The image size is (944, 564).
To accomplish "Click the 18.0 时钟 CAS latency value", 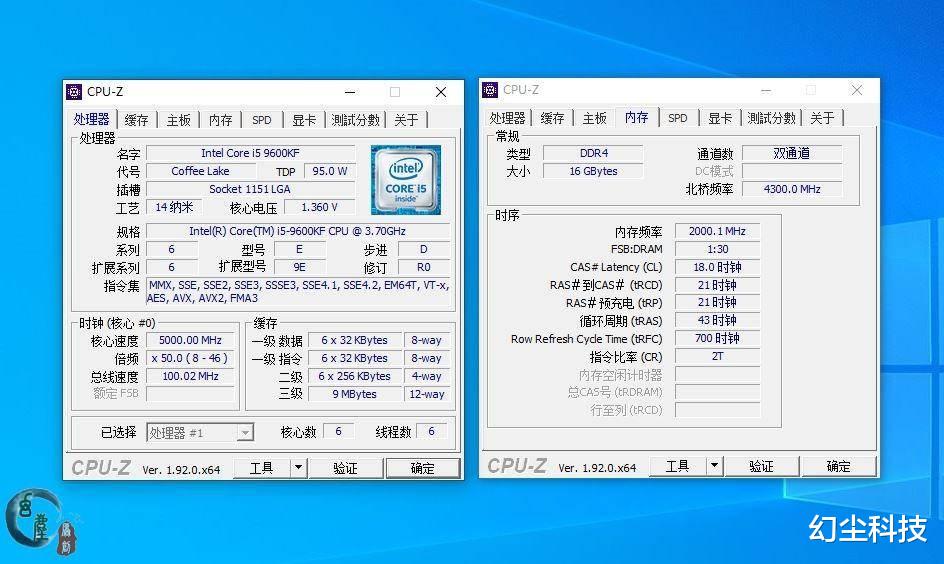I will click(718, 267).
